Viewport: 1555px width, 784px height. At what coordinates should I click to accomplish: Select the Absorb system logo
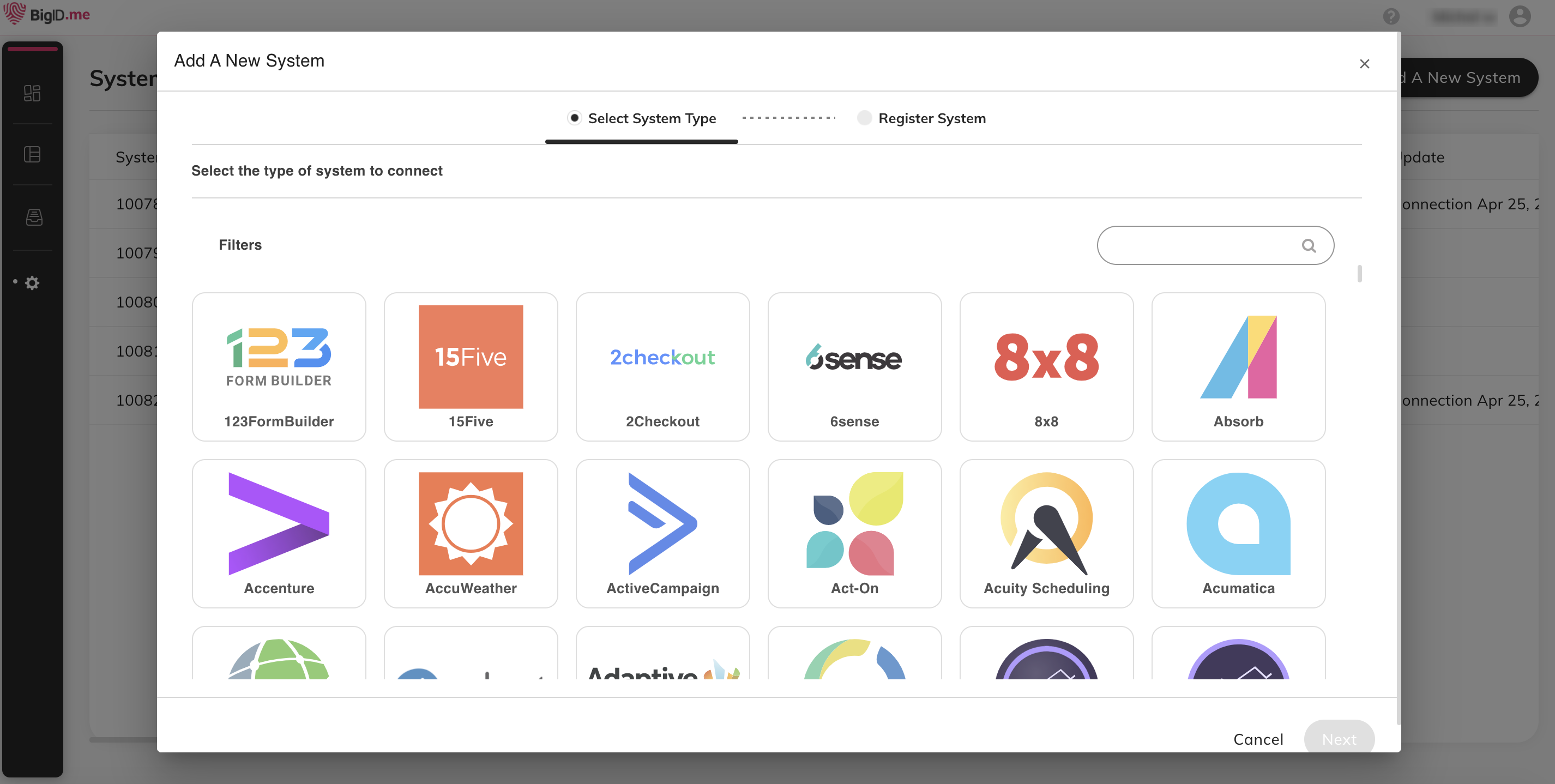pyautogui.click(x=1238, y=357)
